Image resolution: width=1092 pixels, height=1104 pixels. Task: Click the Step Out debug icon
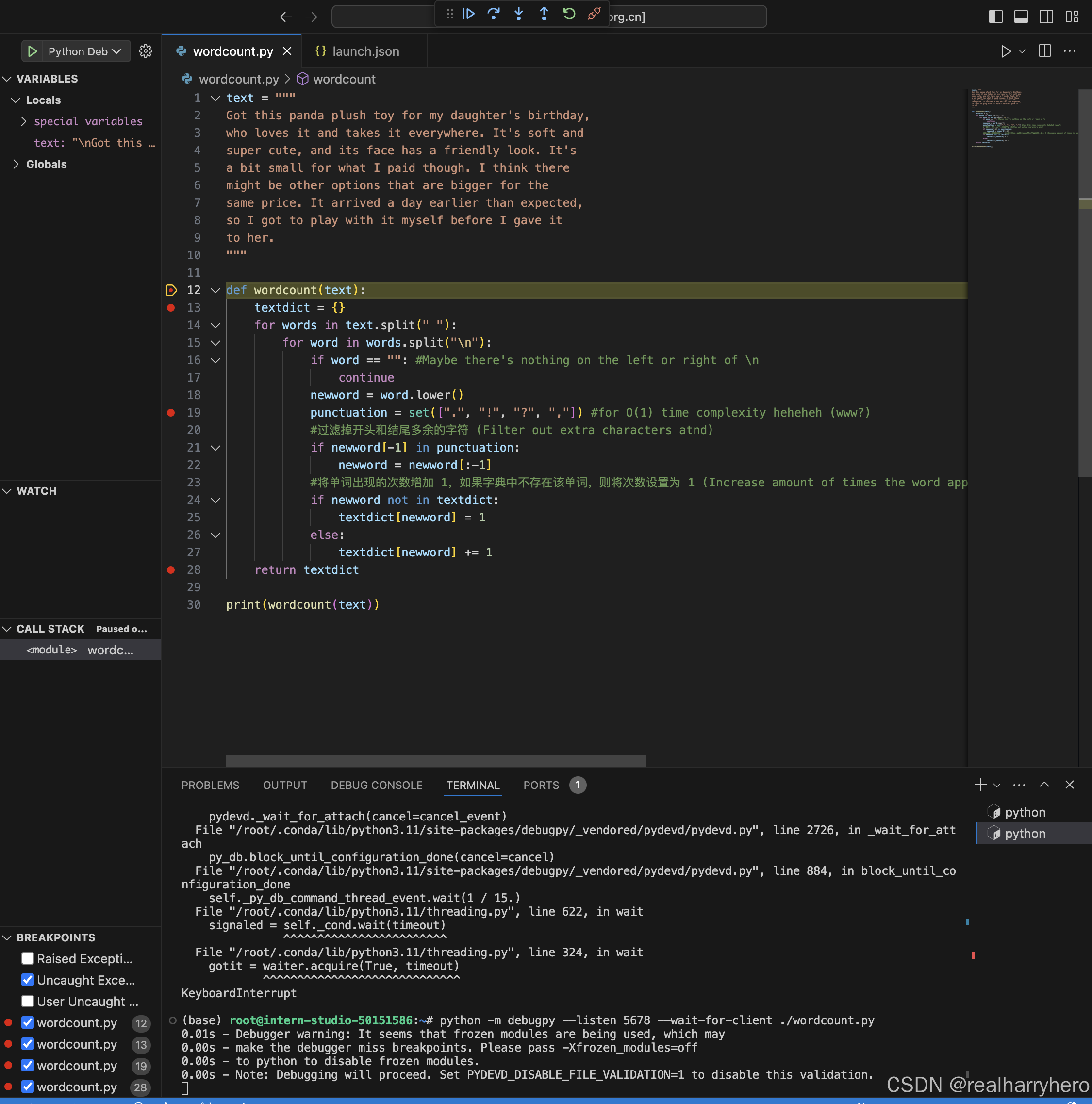(544, 14)
